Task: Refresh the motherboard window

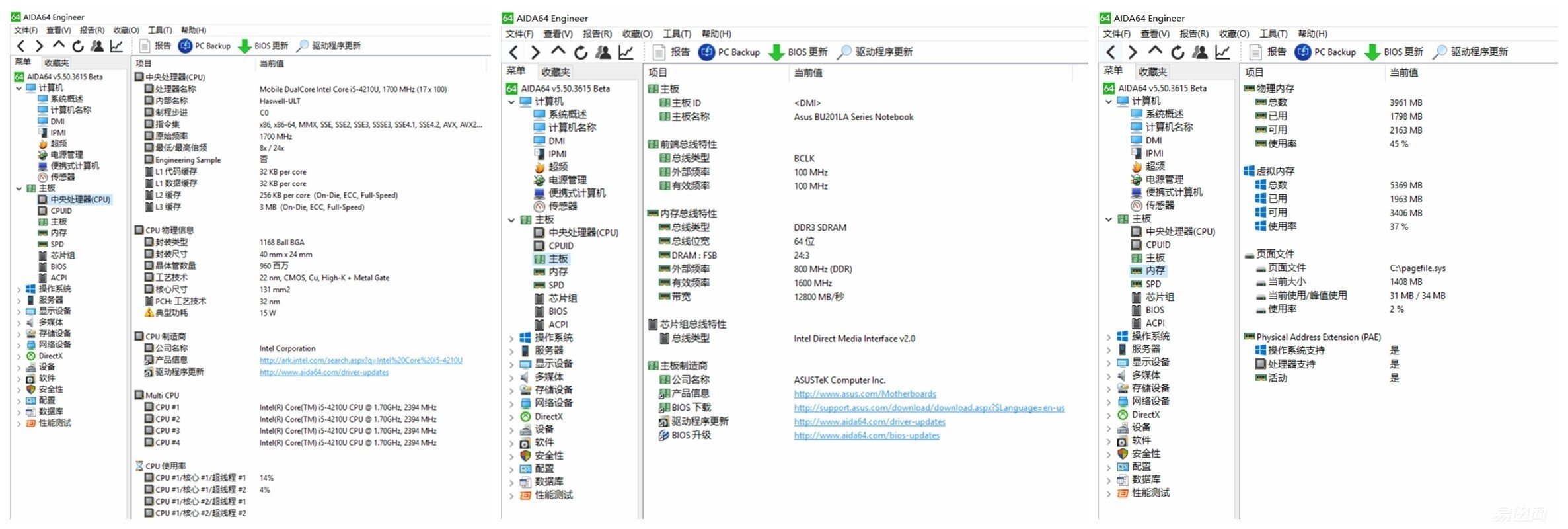Action: (x=581, y=52)
